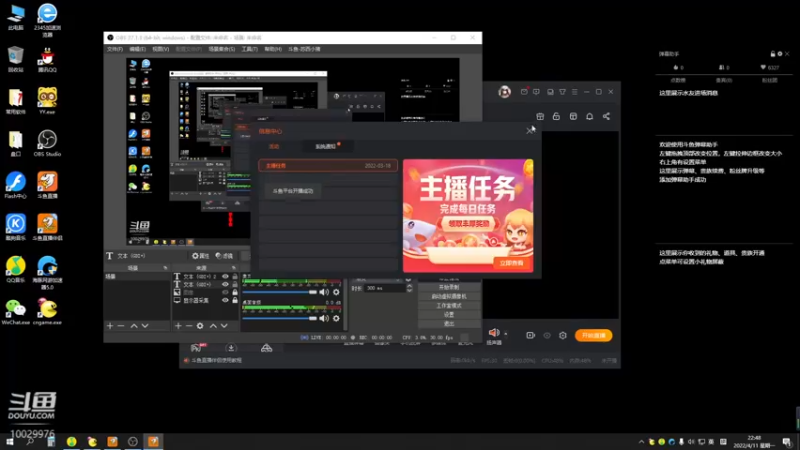Screen dimensions: 800x450
Task: Move selected scene up with arrow
Action: click(134, 326)
